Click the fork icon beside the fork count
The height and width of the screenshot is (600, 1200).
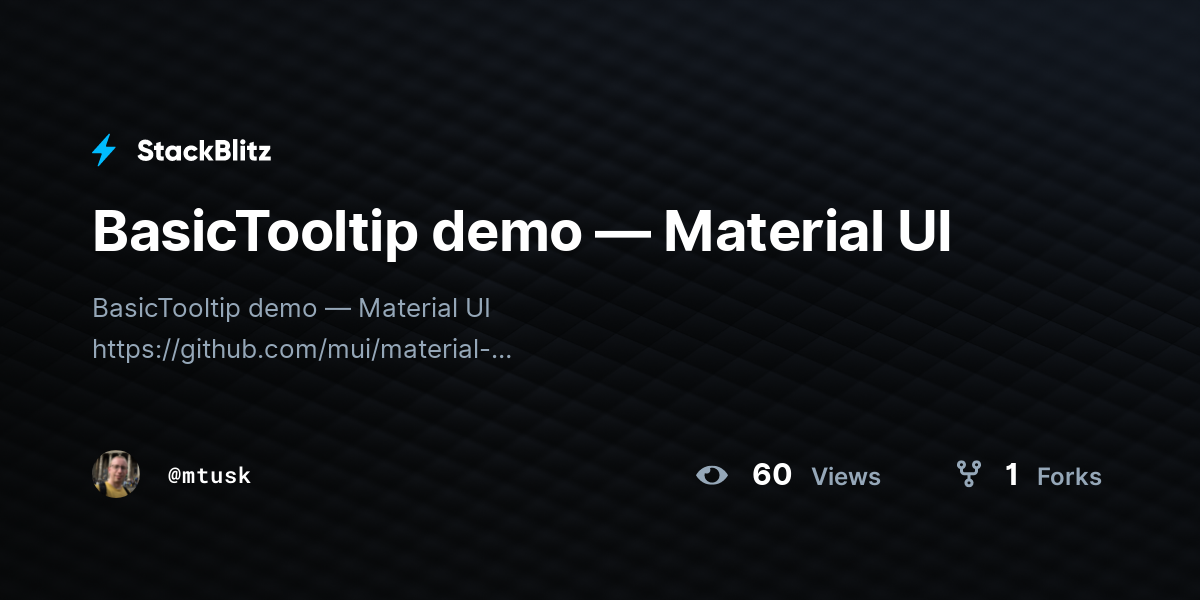coord(968,474)
